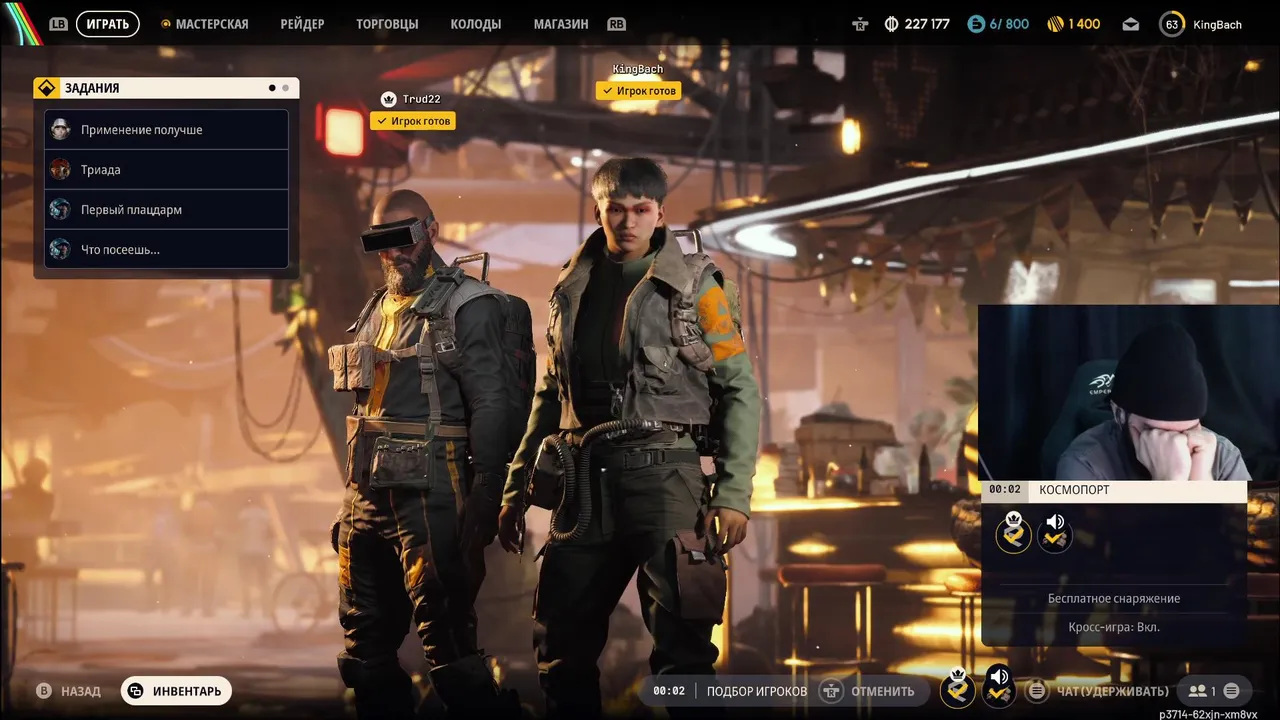Click the crown leader icon beside Trud22

(x=389, y=99)
